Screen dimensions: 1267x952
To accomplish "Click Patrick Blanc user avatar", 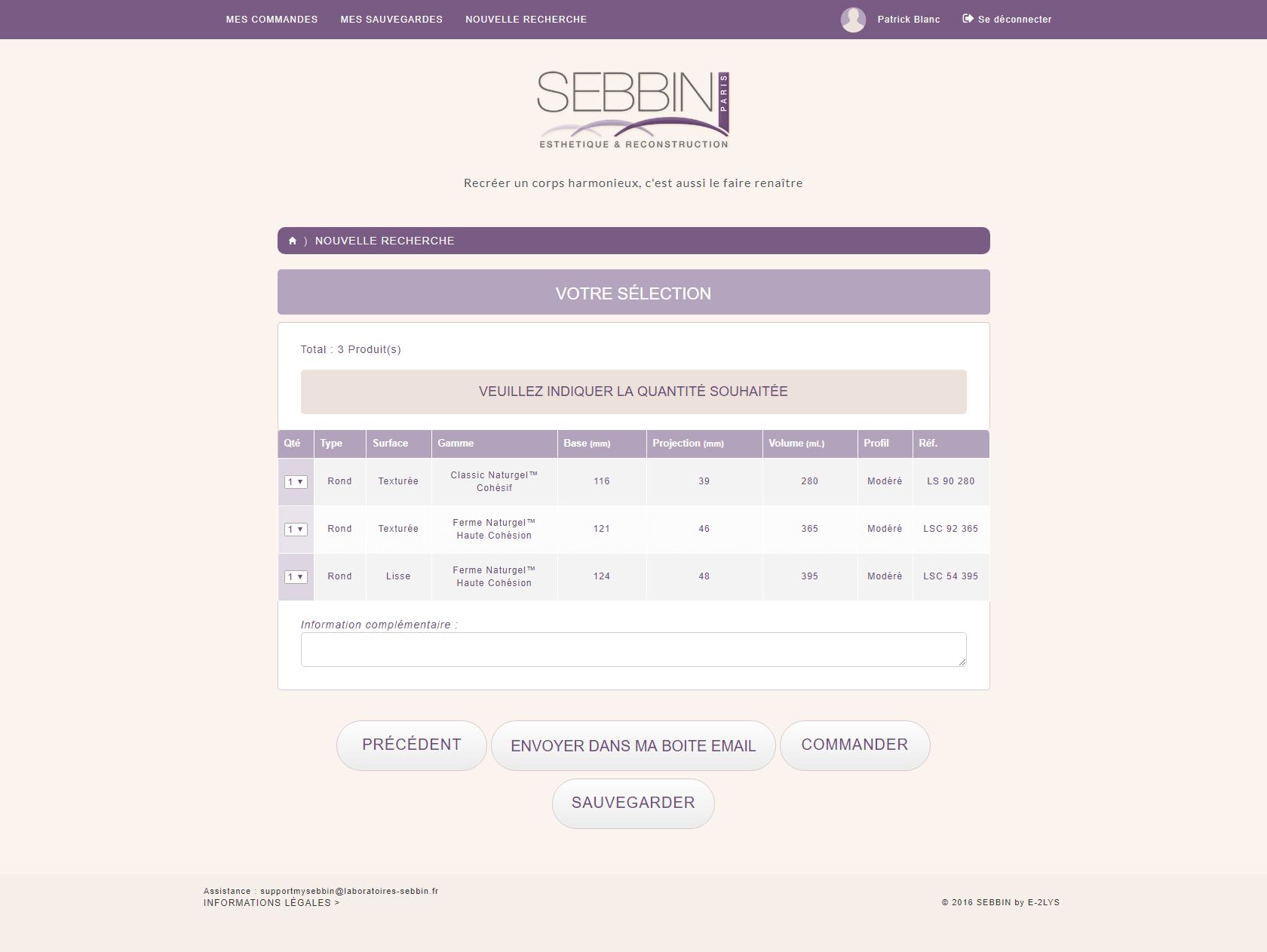I will (x=853, y=20).
